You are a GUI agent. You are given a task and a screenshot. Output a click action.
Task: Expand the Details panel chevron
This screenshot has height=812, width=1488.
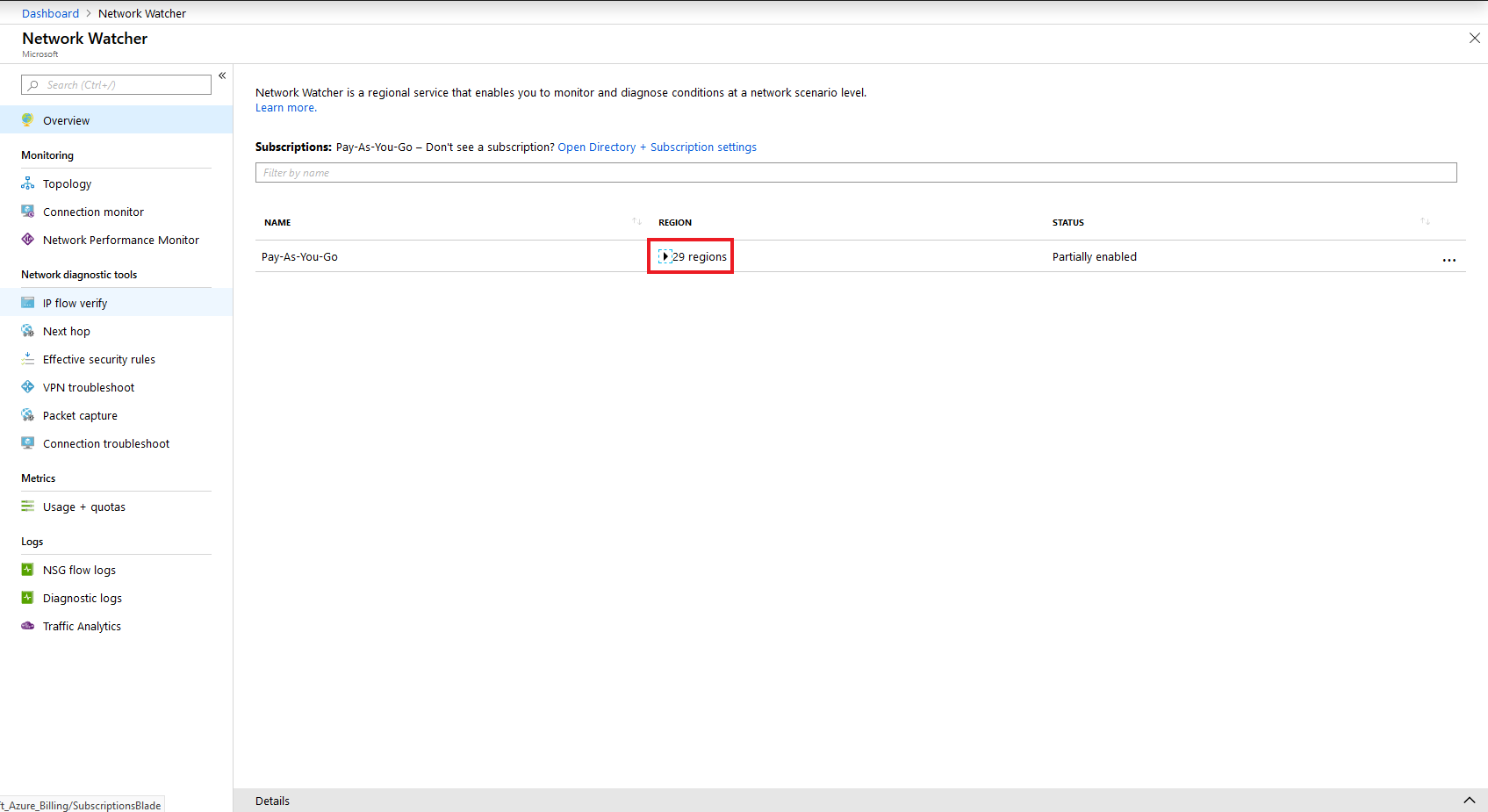coord(1470,801)
